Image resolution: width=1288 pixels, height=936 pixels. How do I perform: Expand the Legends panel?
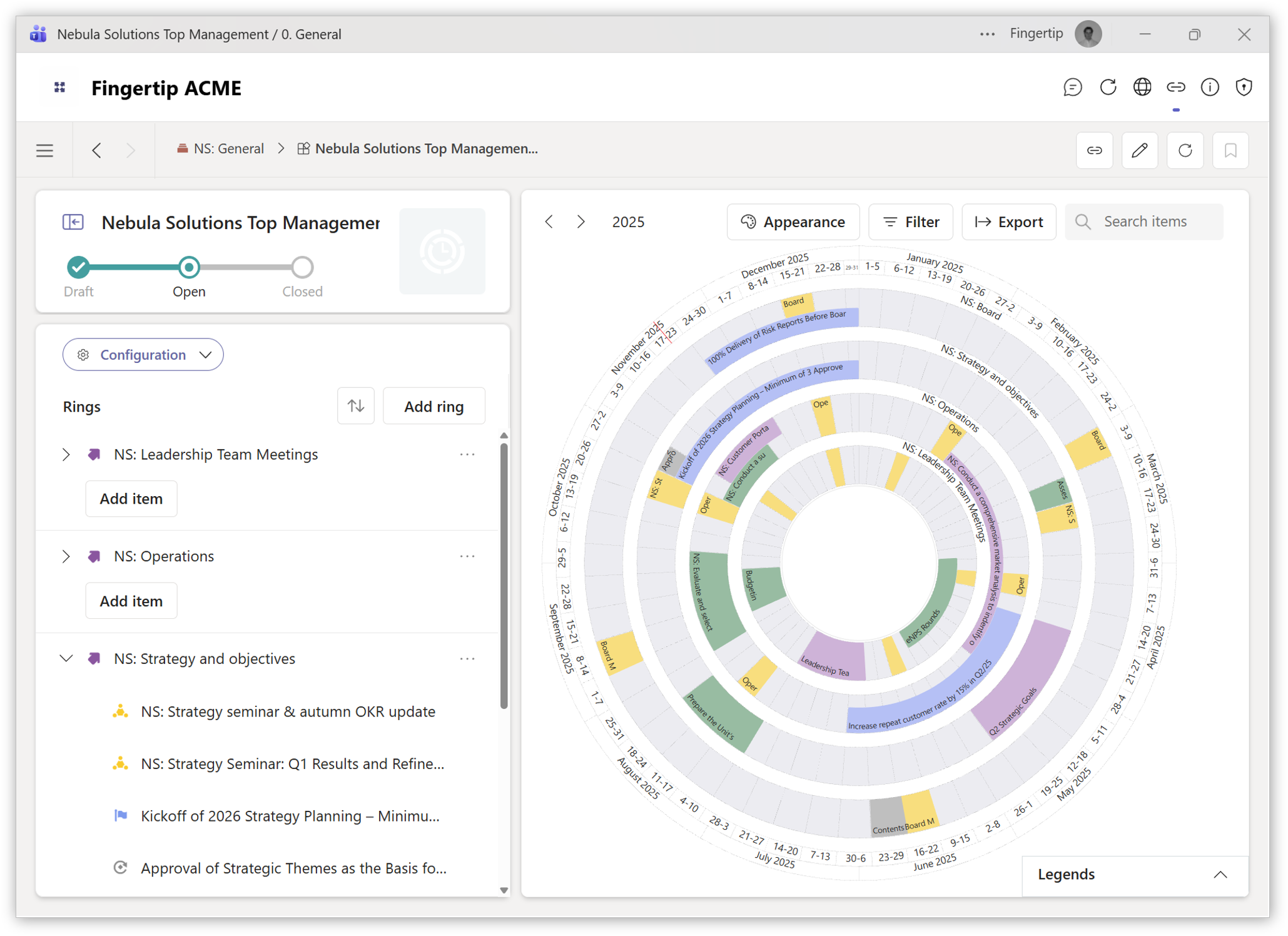[1220, 875]
